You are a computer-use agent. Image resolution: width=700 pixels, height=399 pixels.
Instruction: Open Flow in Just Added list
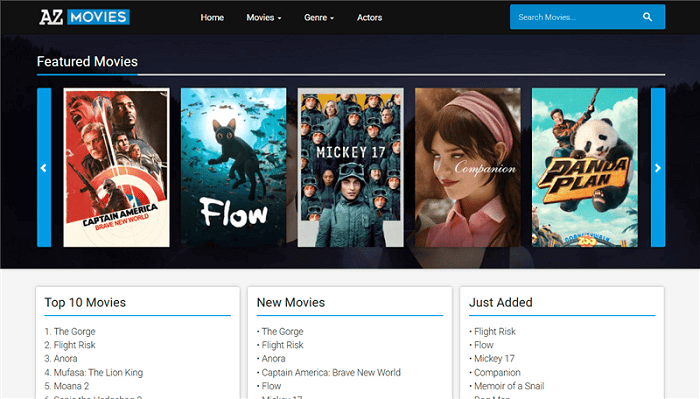[x=483, y=345]
